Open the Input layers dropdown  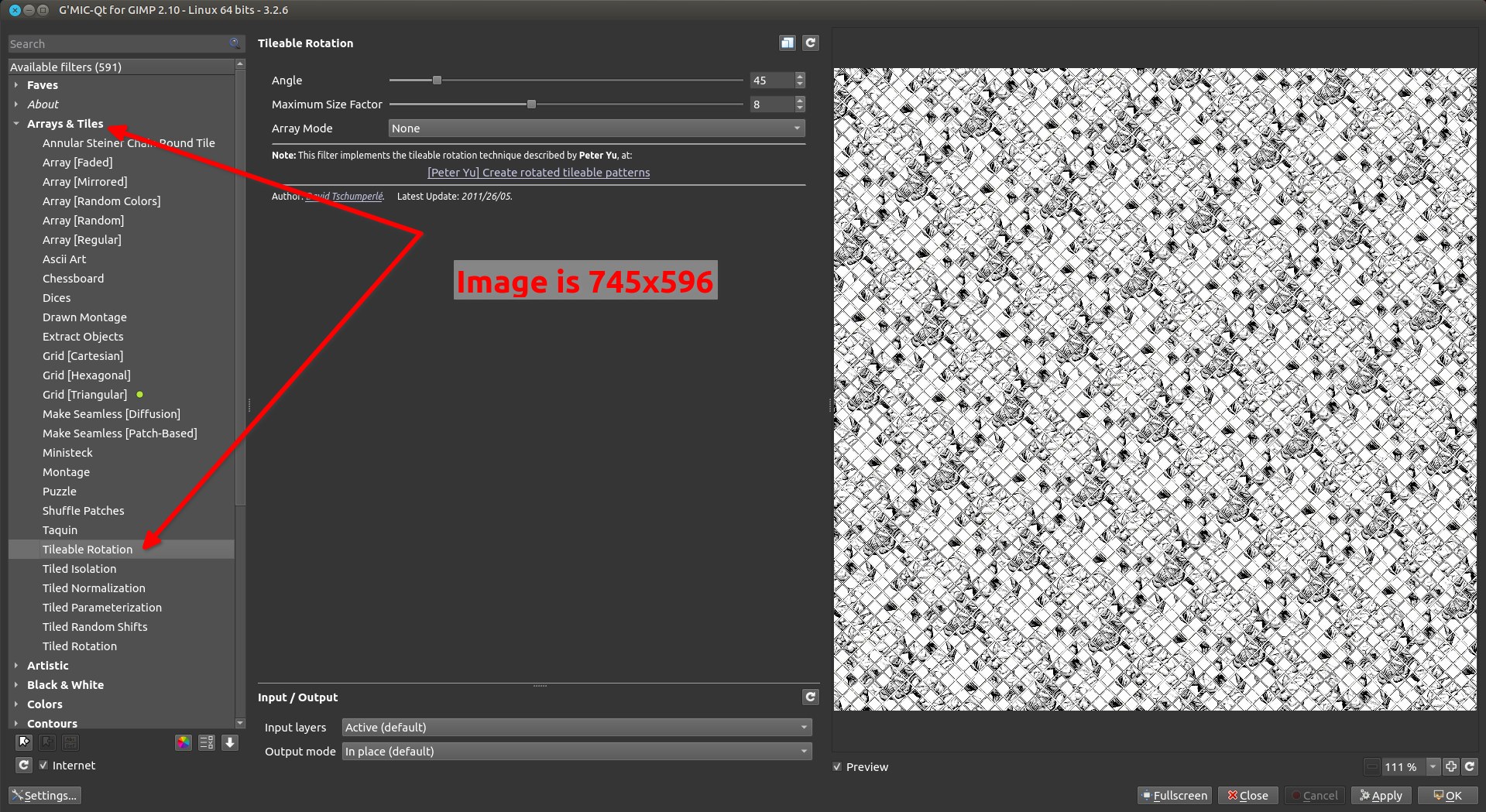coord(576,727)
